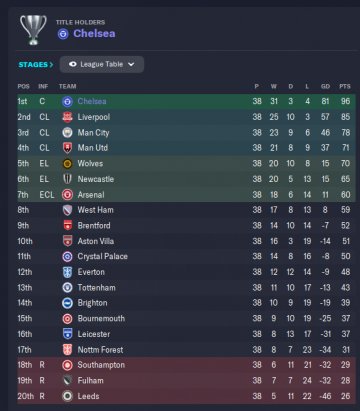Image resolution: width=360 pixels, height=411 pixels.
Task: Click the West Ham club badge
Action: 67,210
